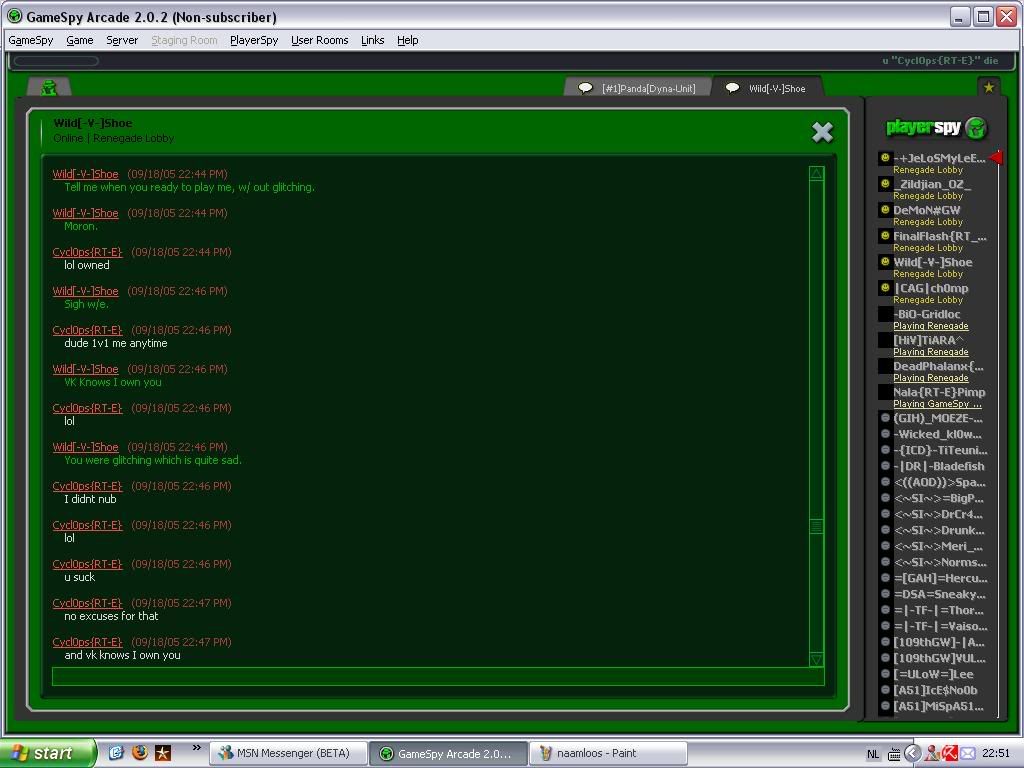Open the GameSpy home tab icon

click(49, 88)
